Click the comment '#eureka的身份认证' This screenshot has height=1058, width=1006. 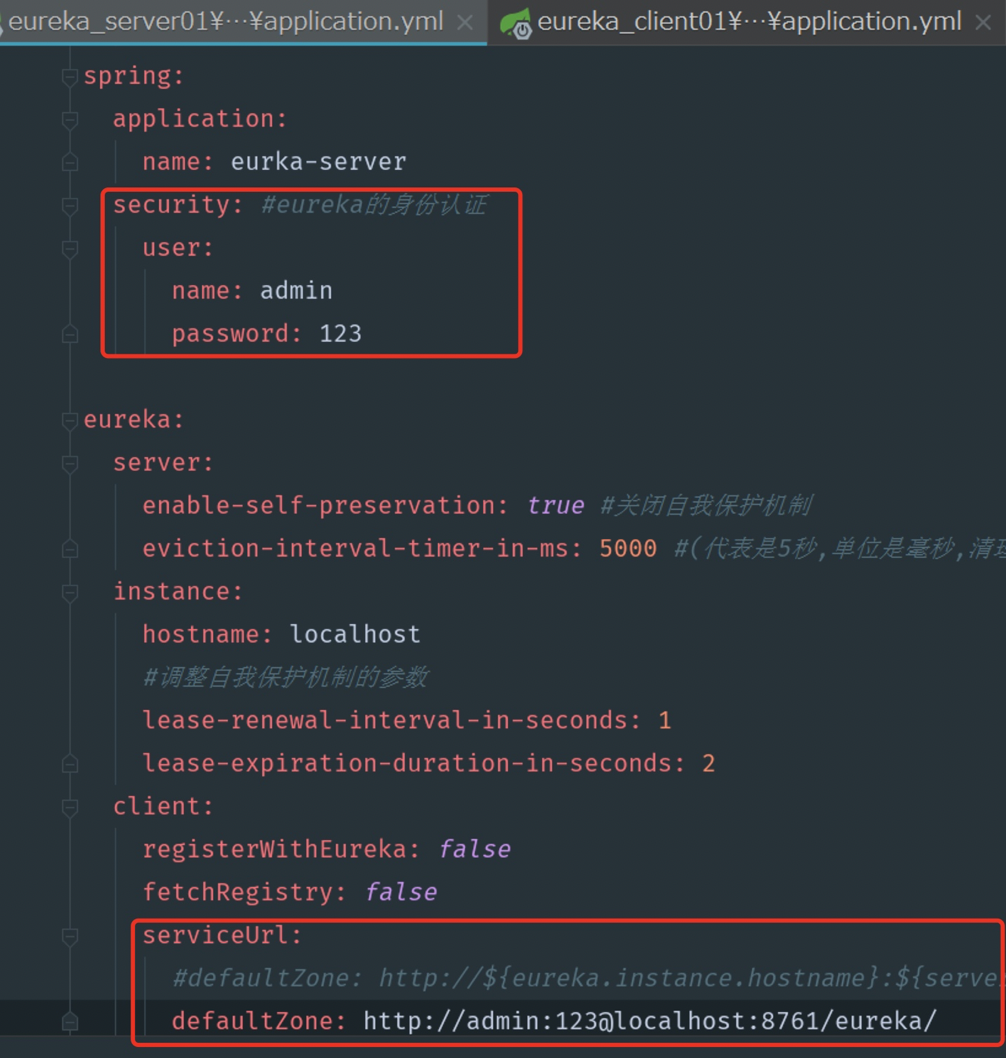374,204
